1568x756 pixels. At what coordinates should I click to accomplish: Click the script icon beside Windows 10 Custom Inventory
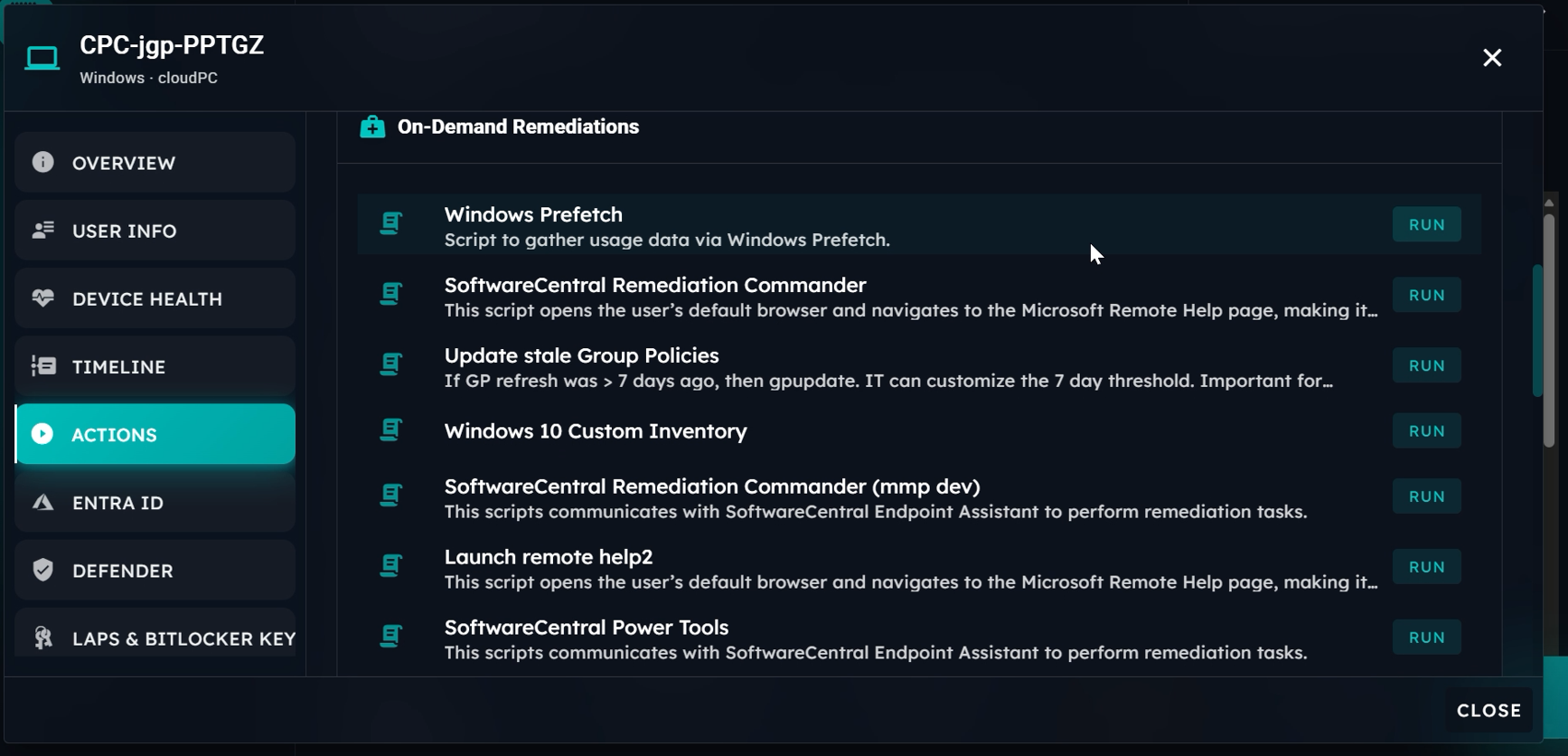[390, 430]
